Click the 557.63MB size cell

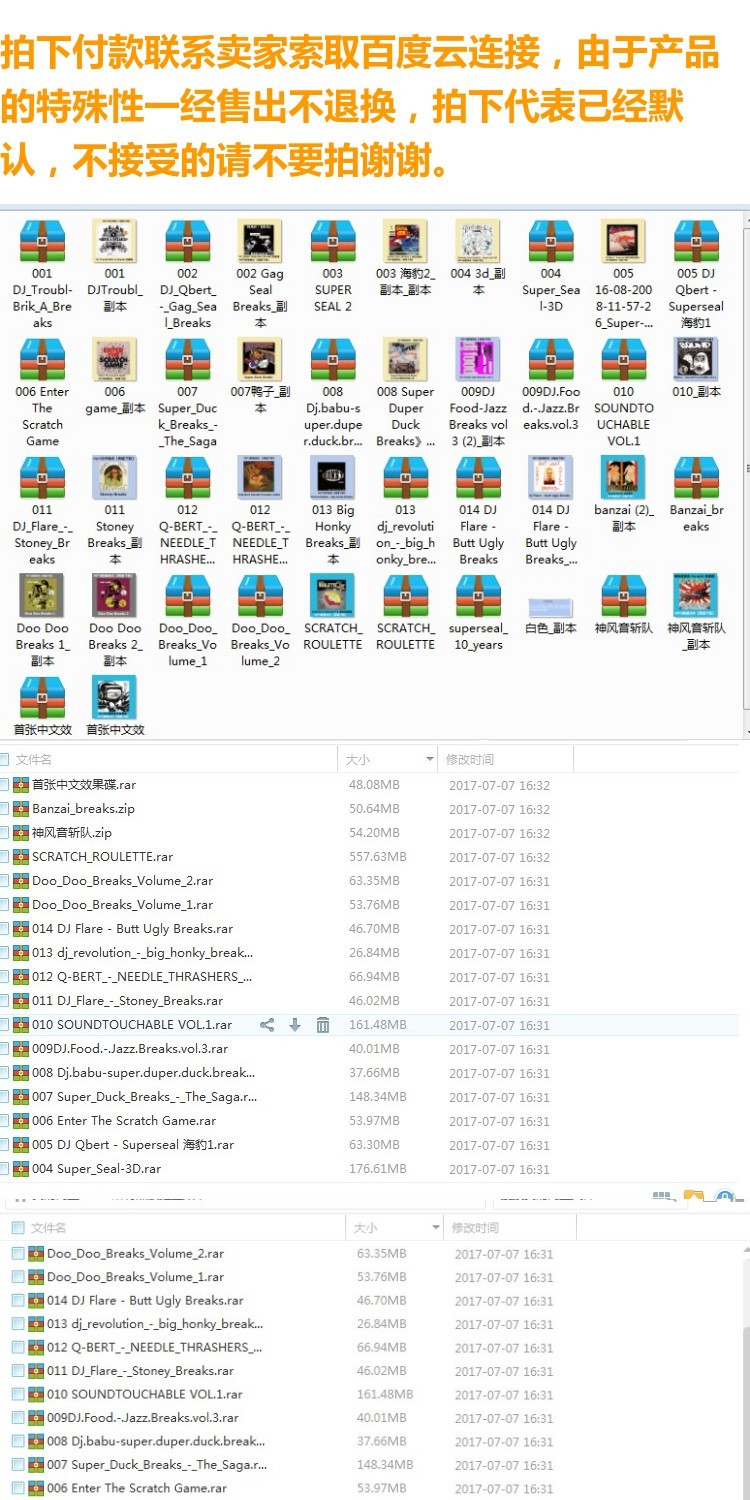[x=378, y=857]
